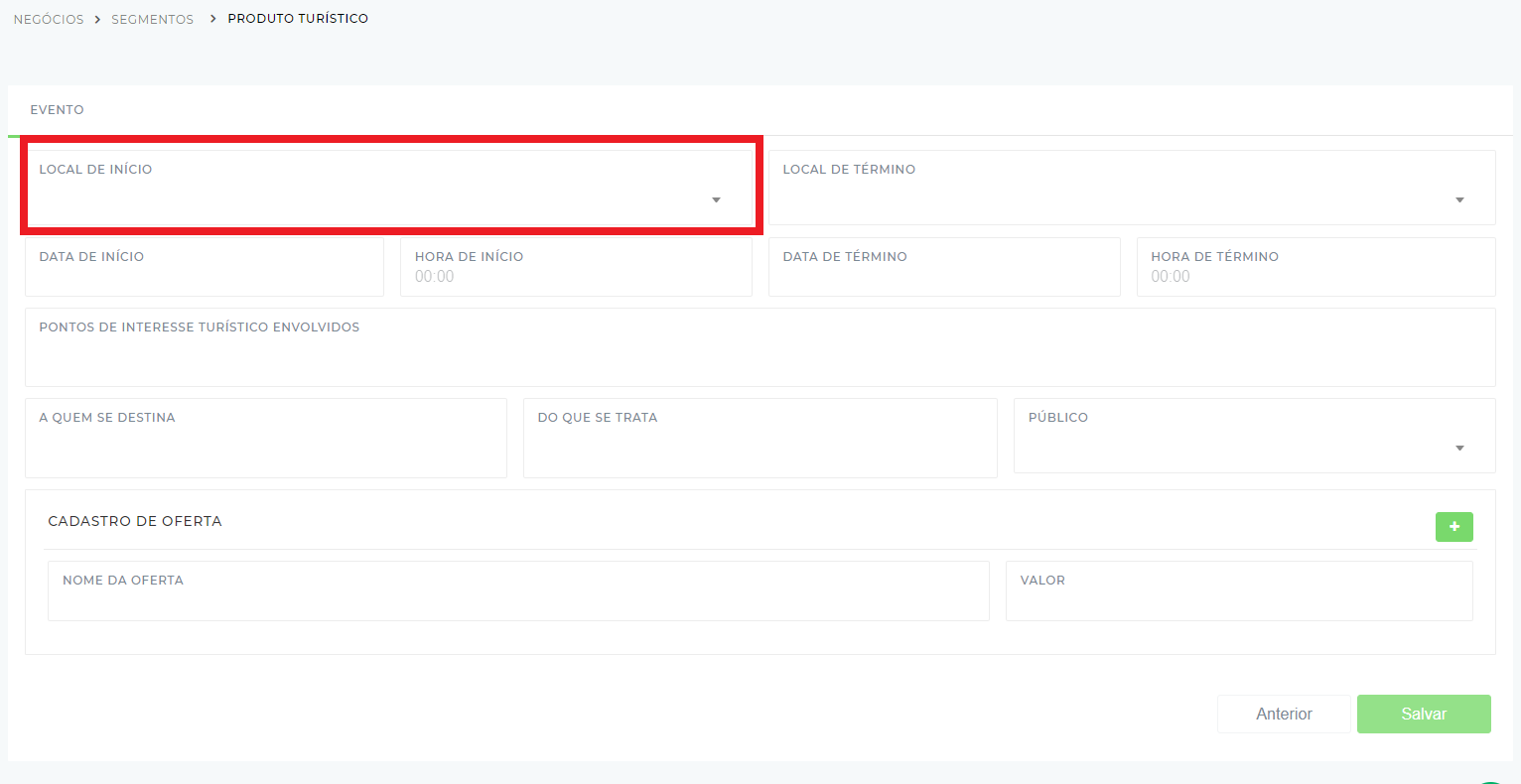Click the Do Que Se Trata field

tap(760, 438)
